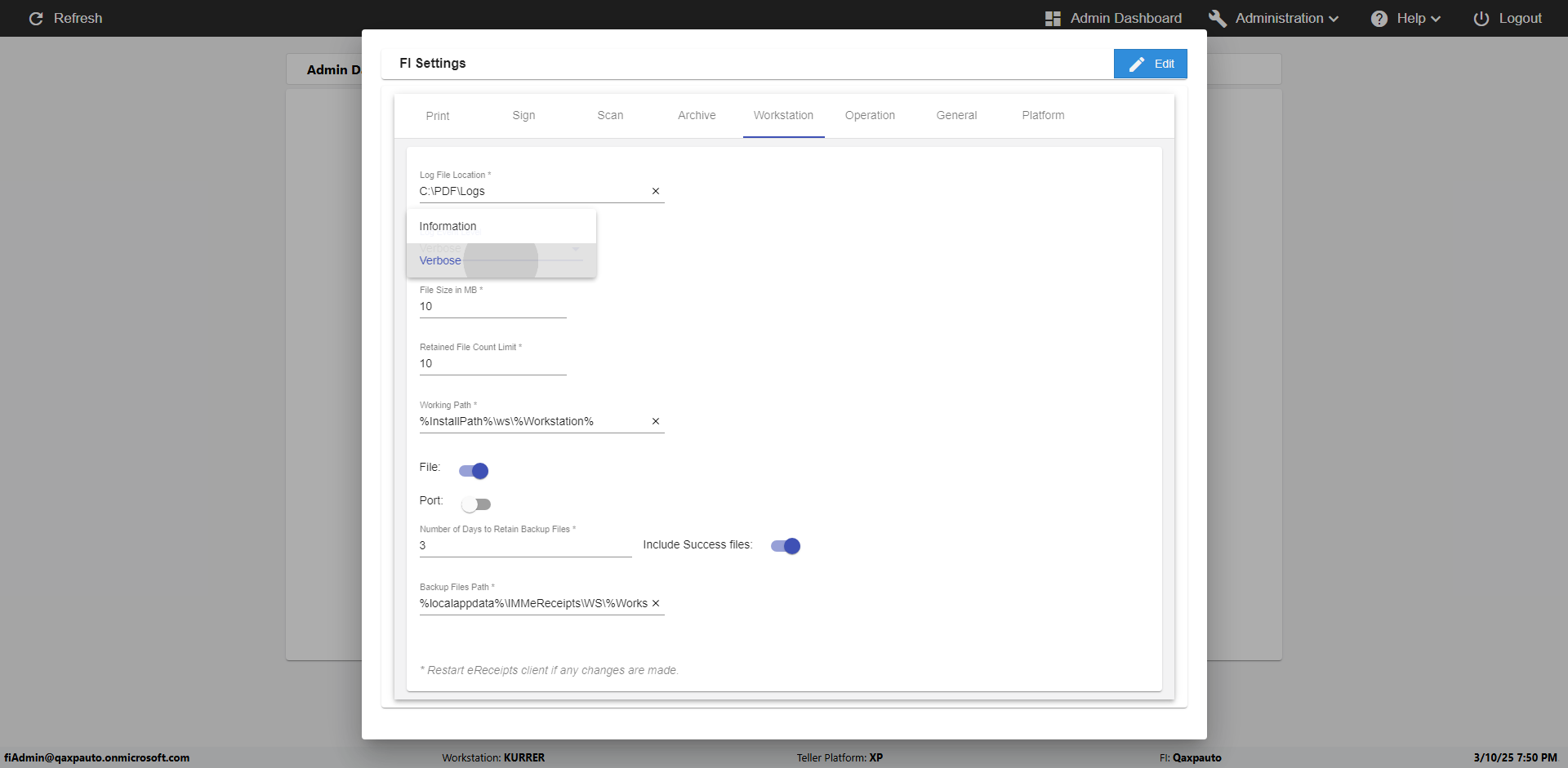The width and height of the screenshot is (1568, 768).
Task: Select Information log level option
Action: click(x=501, y=226)
